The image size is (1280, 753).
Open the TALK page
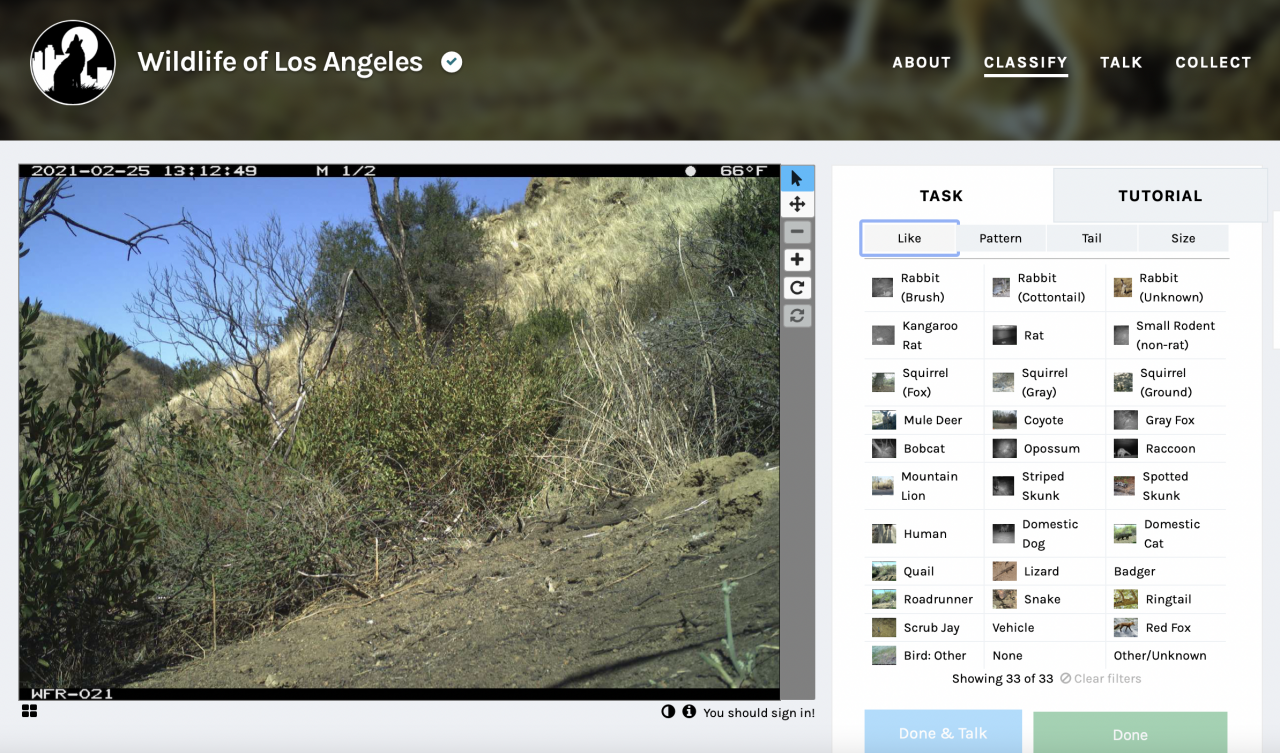(1121, 62)
